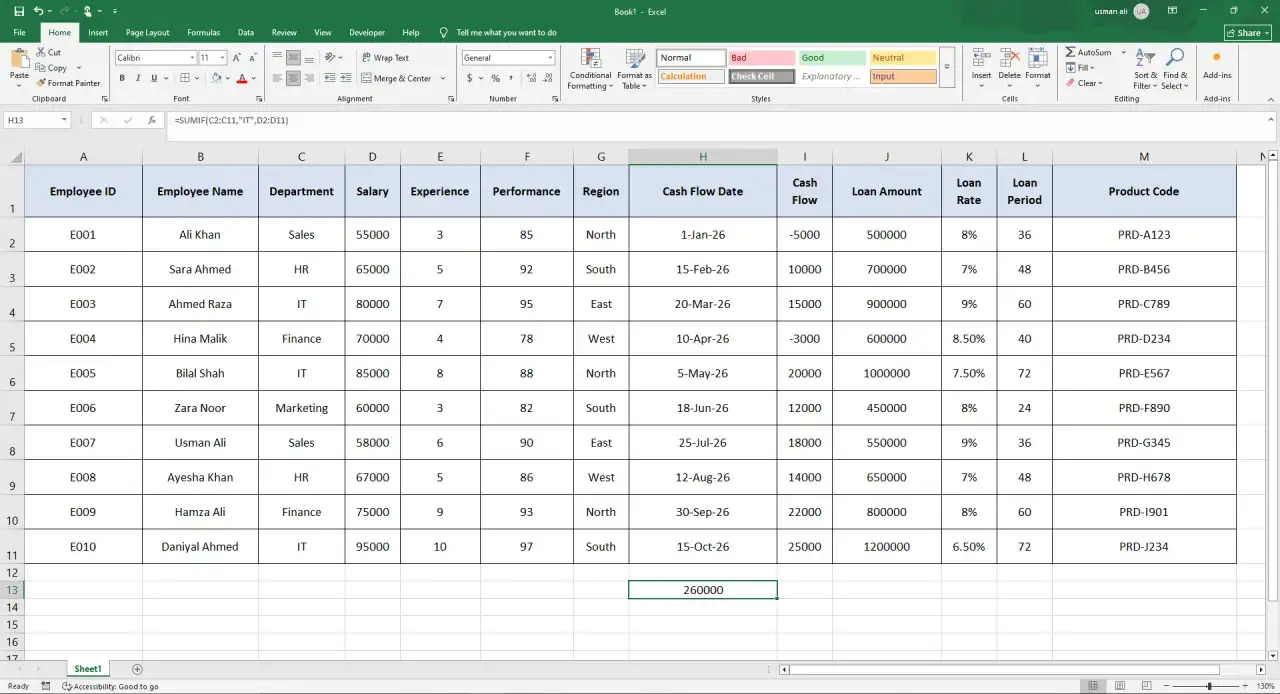The height and width of the screenshot is (694, 1280).
Task: Open AutoSum from the Editing group
Action: pyautogui.click(x=1088, y=52)
